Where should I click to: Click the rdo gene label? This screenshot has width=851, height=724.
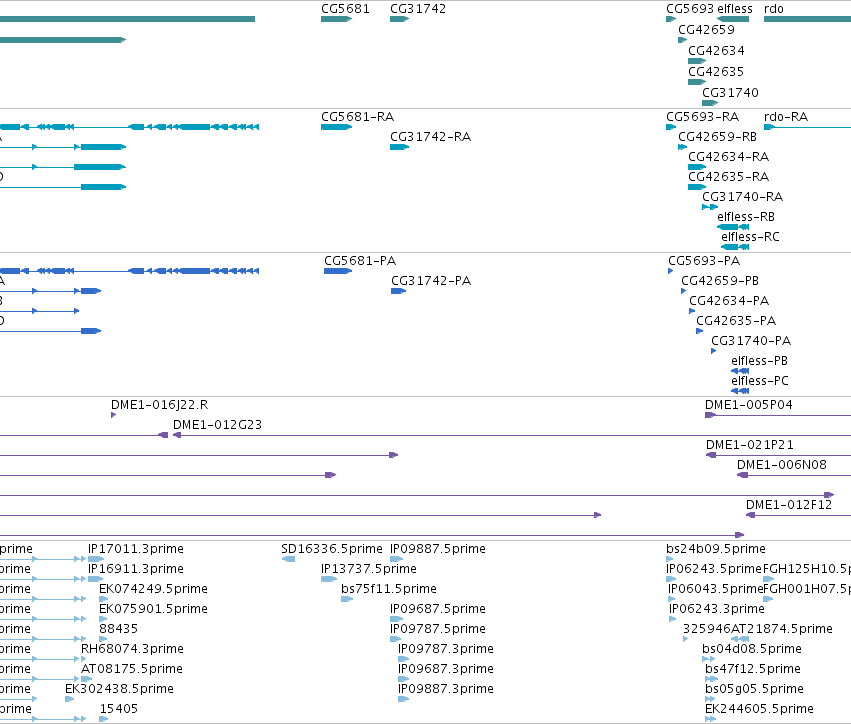[773, 9]
